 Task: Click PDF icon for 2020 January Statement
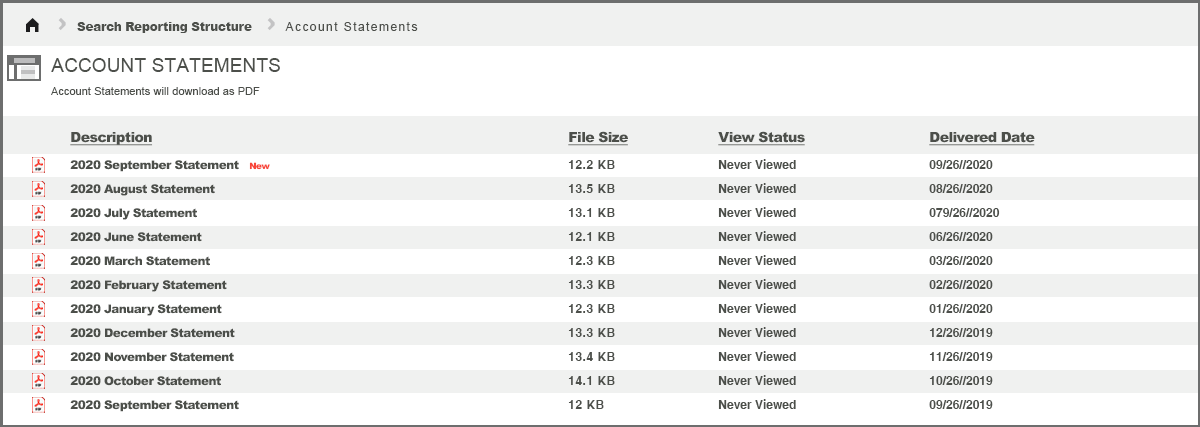[39, 309]
